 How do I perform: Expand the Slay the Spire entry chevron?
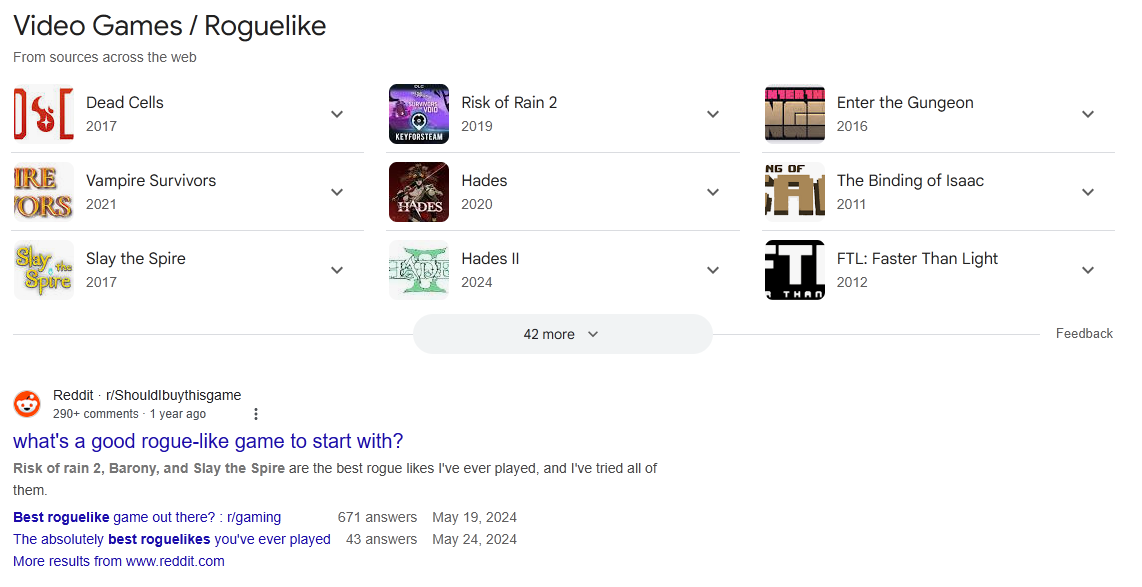click(337, 270)
